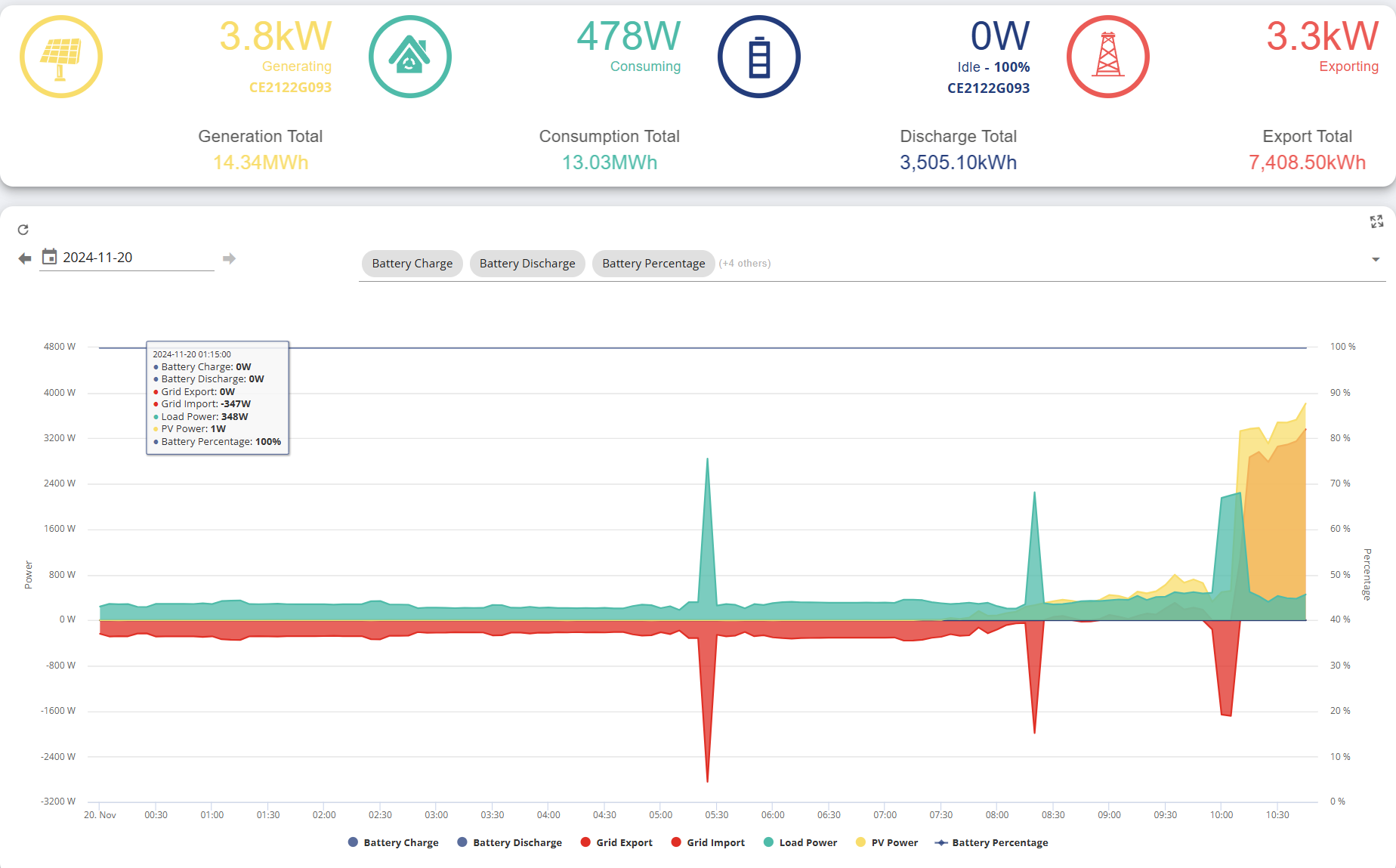
Task: Click the 3.3kW exporting value
Action: click(1323, 36)
